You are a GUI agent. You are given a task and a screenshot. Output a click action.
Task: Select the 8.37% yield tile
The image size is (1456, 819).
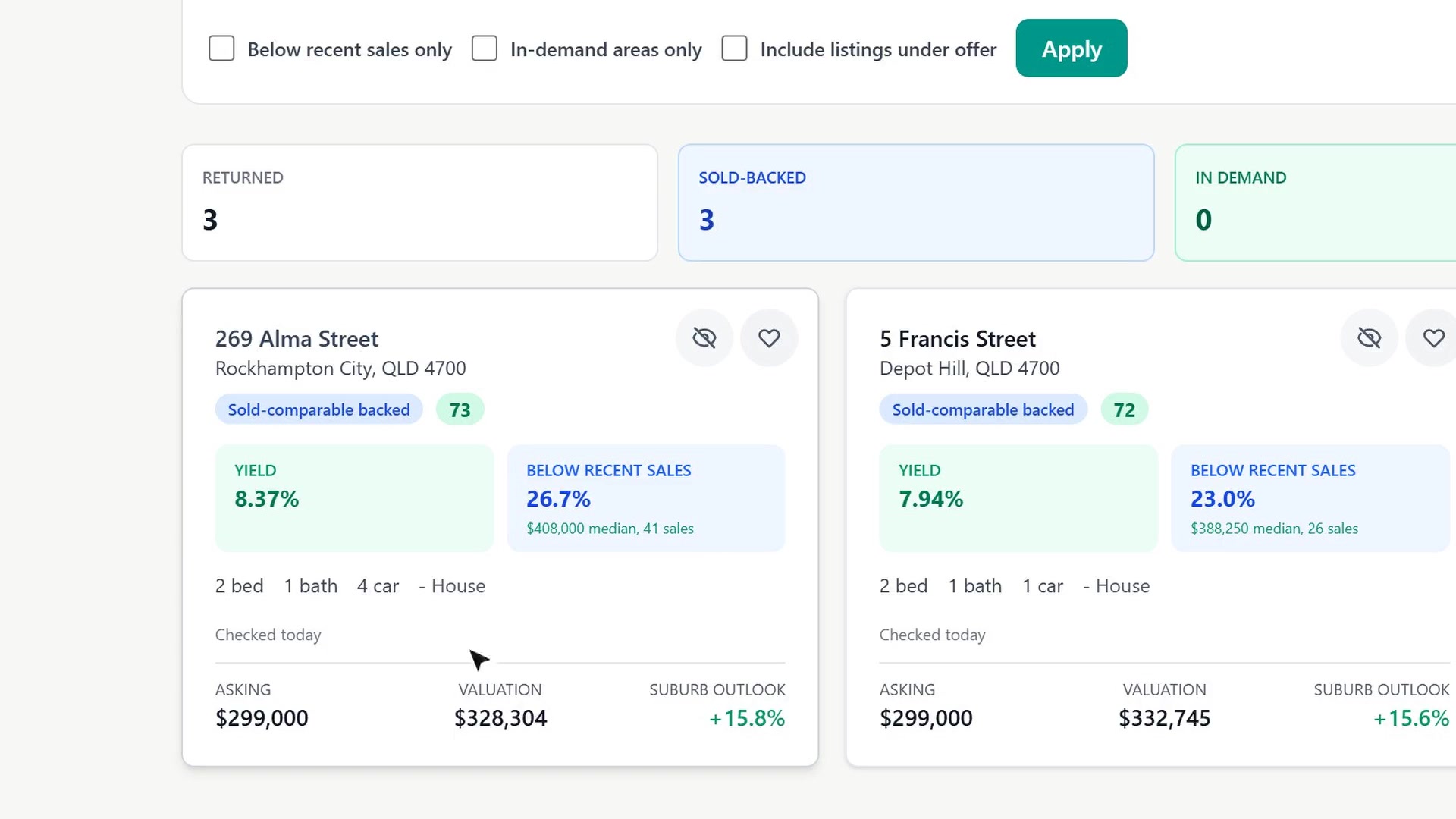pos(354,498)
